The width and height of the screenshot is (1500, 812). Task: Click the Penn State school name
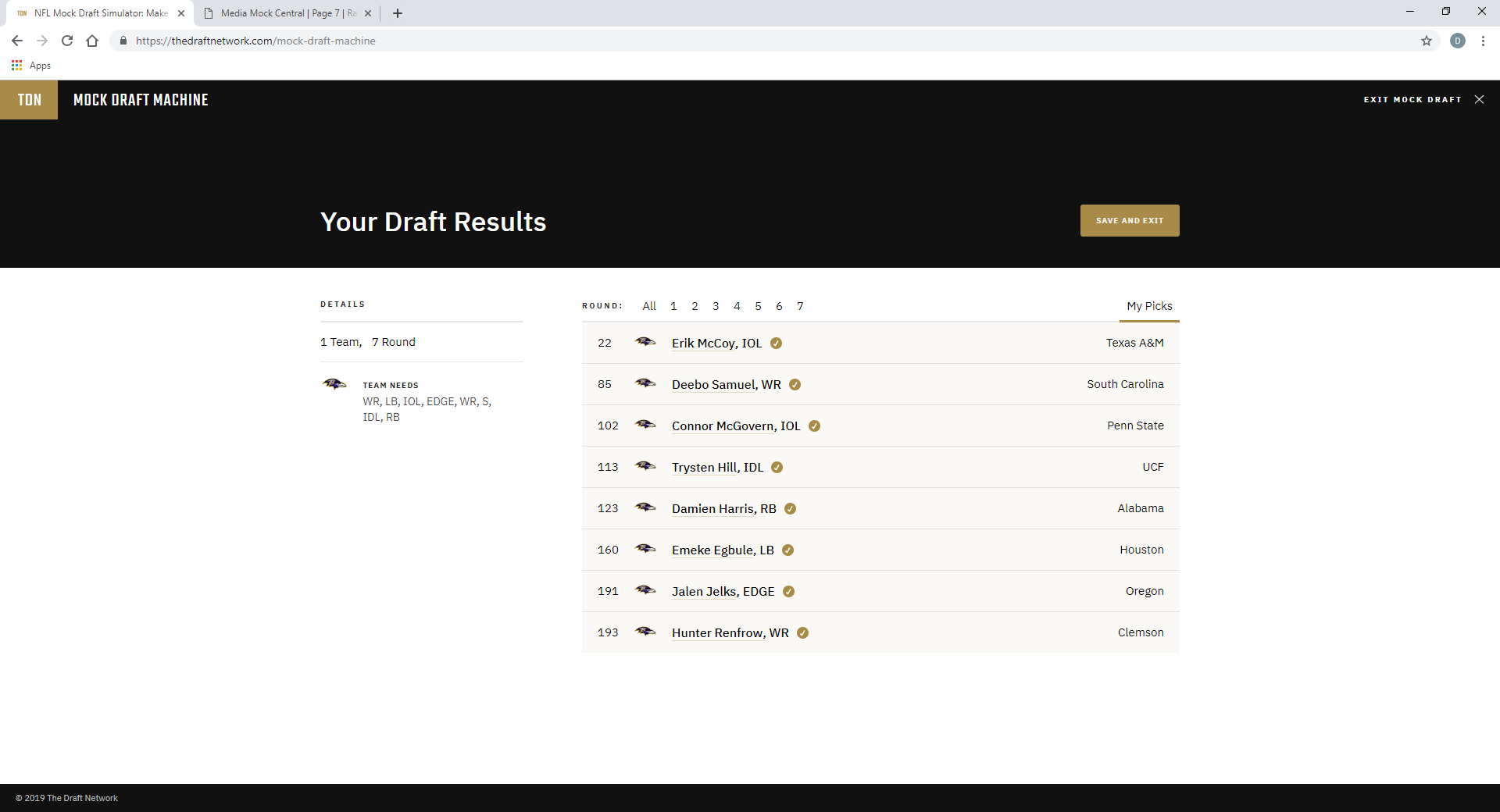coord(1135,426)
